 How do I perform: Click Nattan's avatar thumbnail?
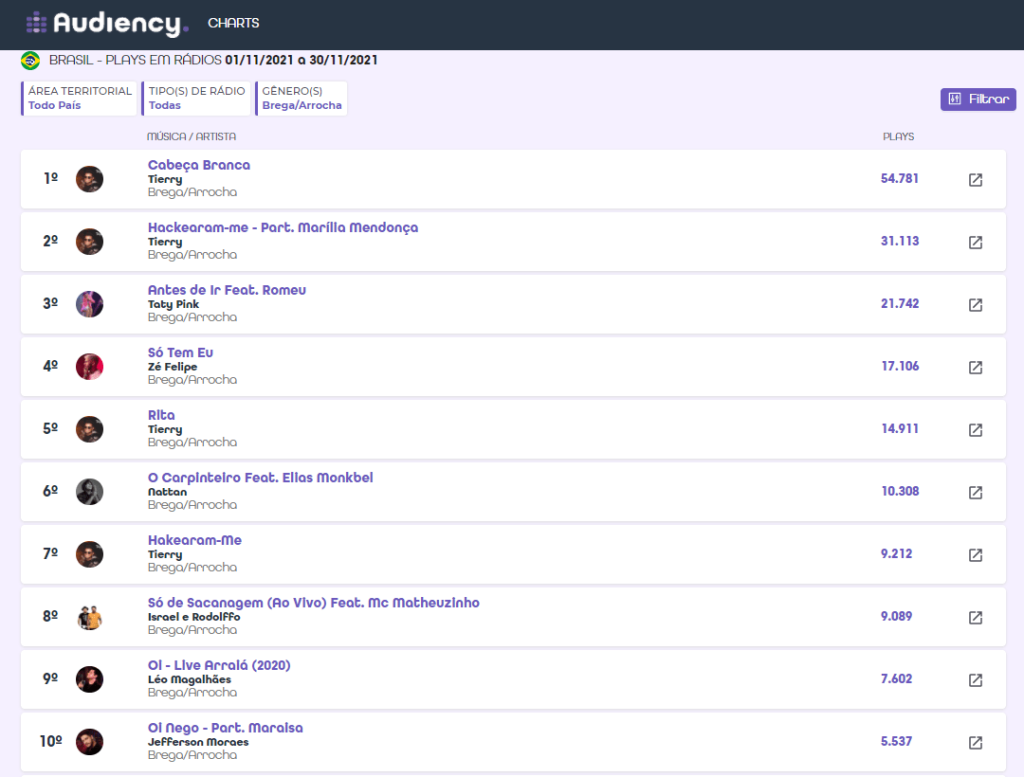click(89, 492)
